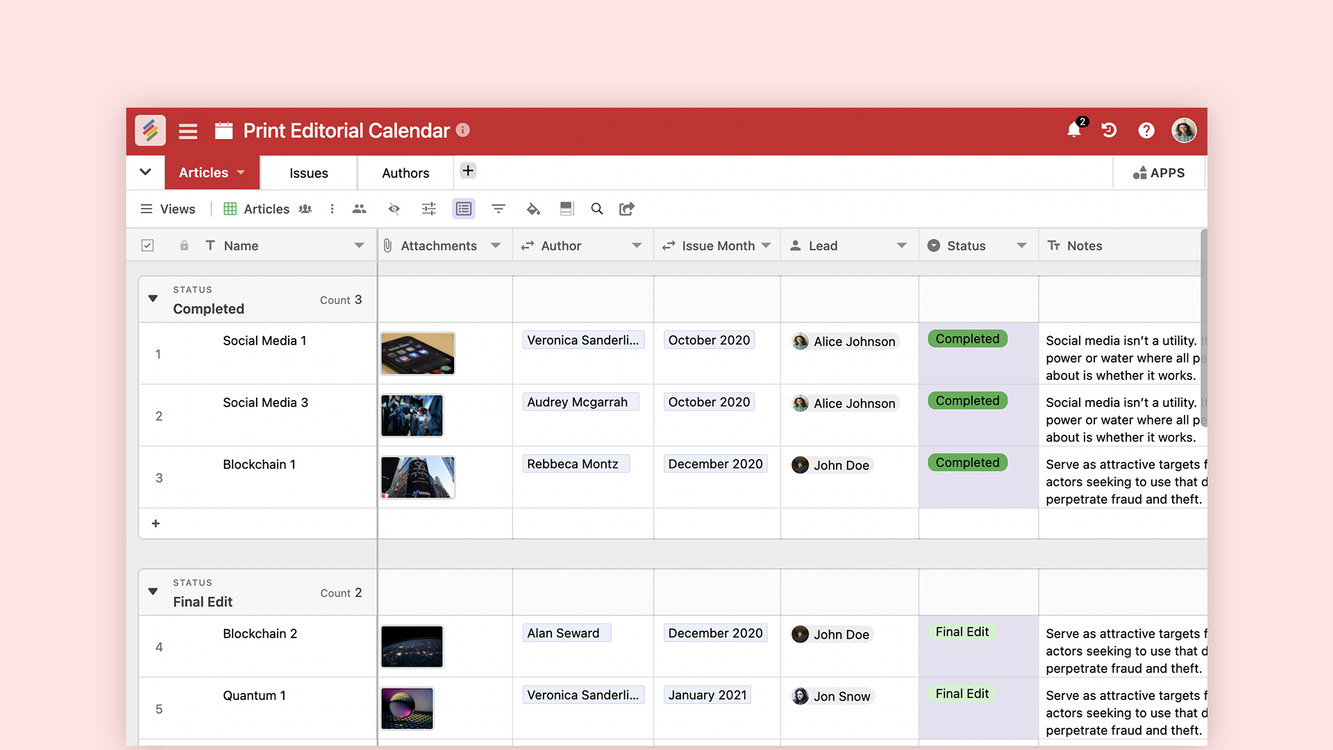Screen dimensions: 1333x750
Task: Open the search magnifier icon
Action: click(x=597, y=209)
